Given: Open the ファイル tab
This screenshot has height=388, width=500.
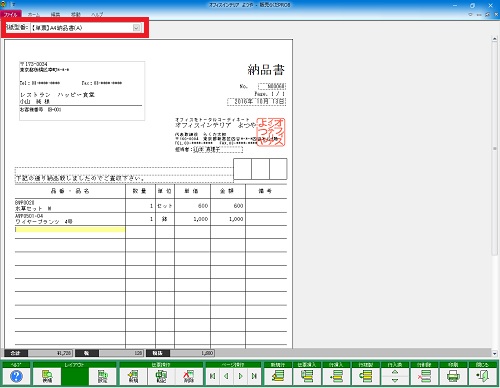Looking at the screenshot, I should pyautogui.click(x=11, y=15).
